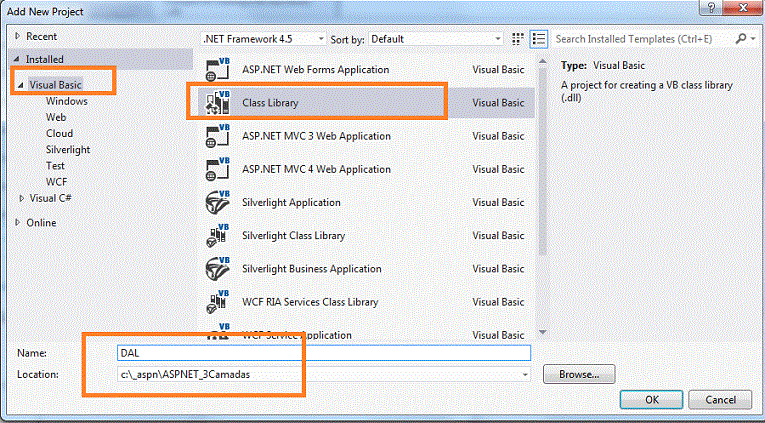This screenshot has width=765, height=423.
Task: Click the ASP.NET MVC 4 Web Application icon
Action: (218, 169)
